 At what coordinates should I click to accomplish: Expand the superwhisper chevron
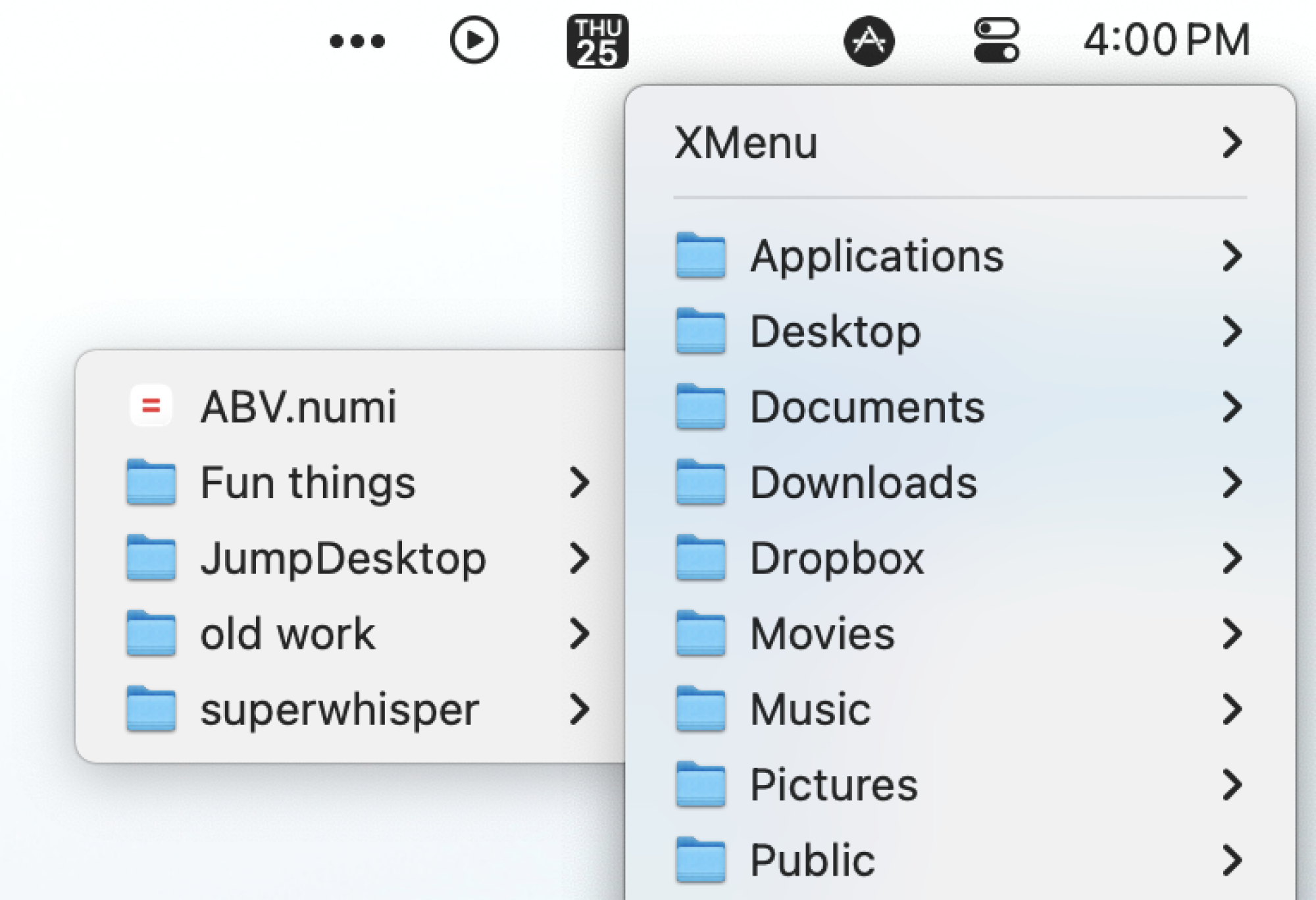click(579, 709)
